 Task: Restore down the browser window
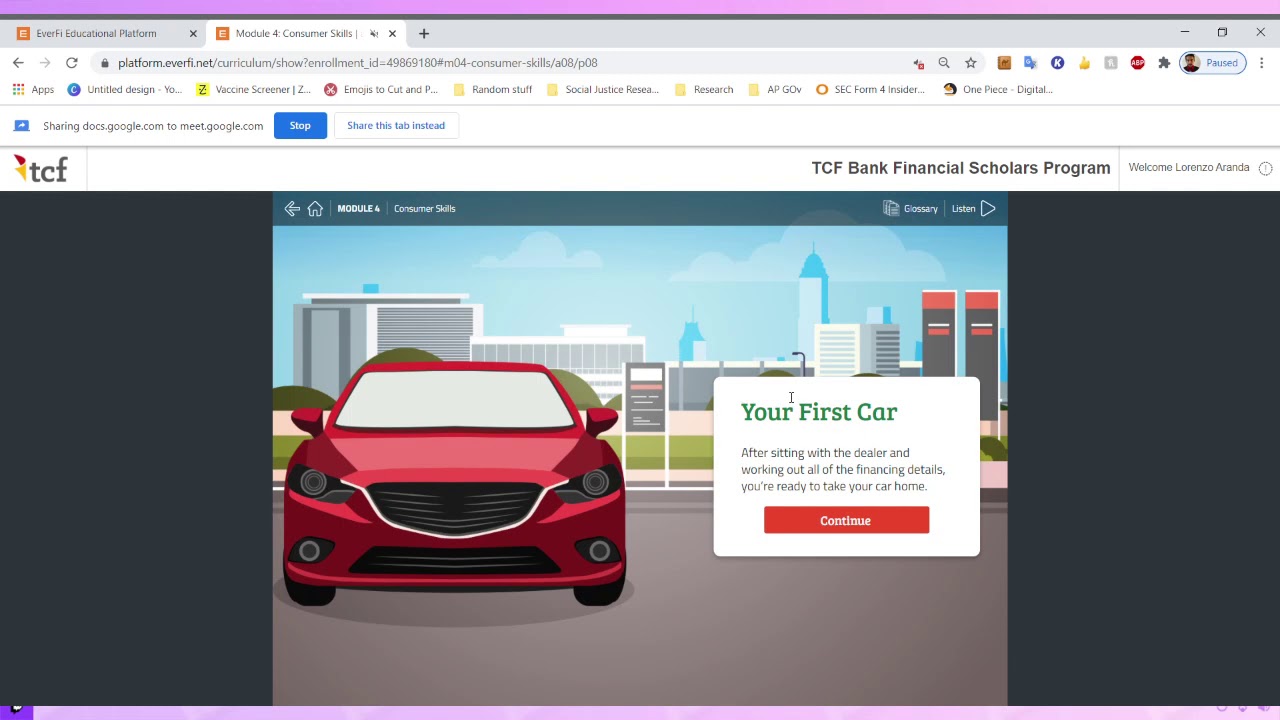click(1222, 32)
